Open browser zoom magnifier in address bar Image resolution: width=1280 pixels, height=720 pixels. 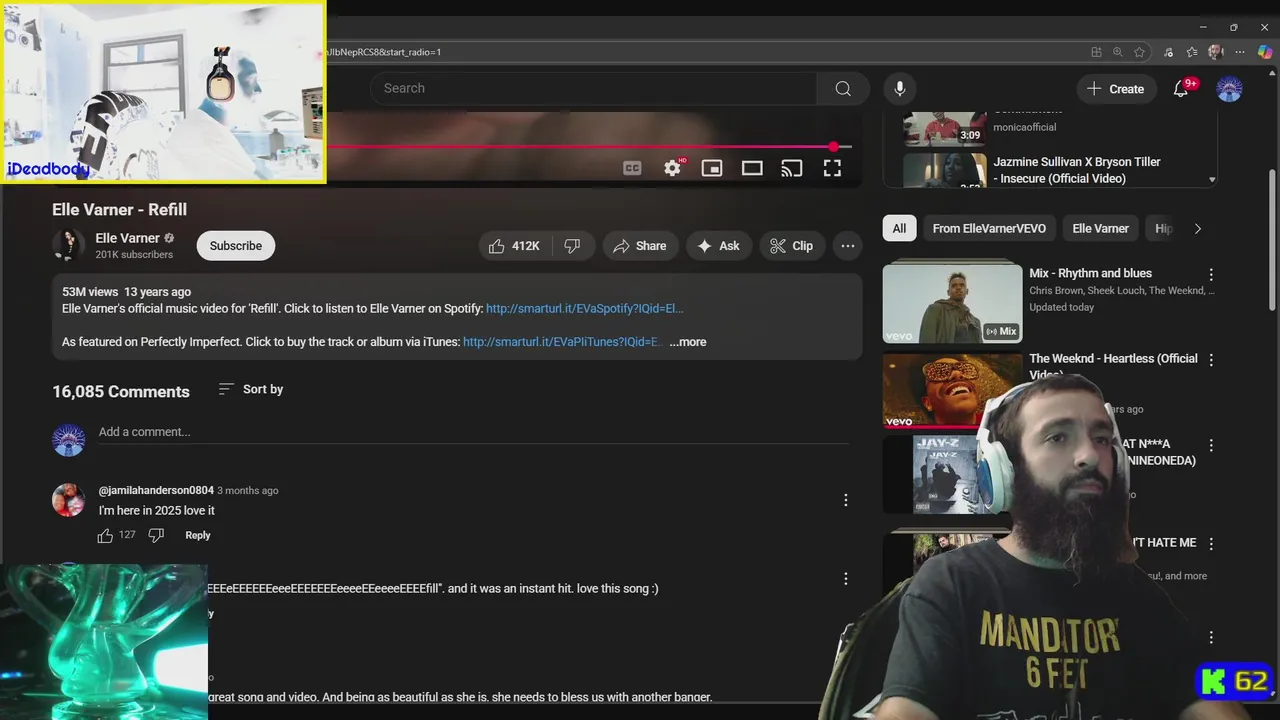1118,52
